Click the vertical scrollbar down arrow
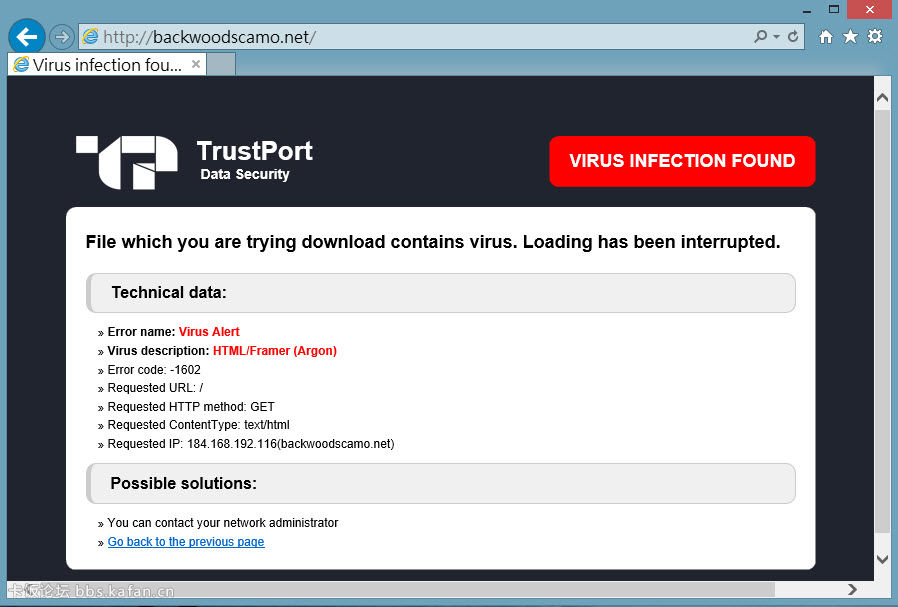898x607 pixels. [x=883, y=559]
